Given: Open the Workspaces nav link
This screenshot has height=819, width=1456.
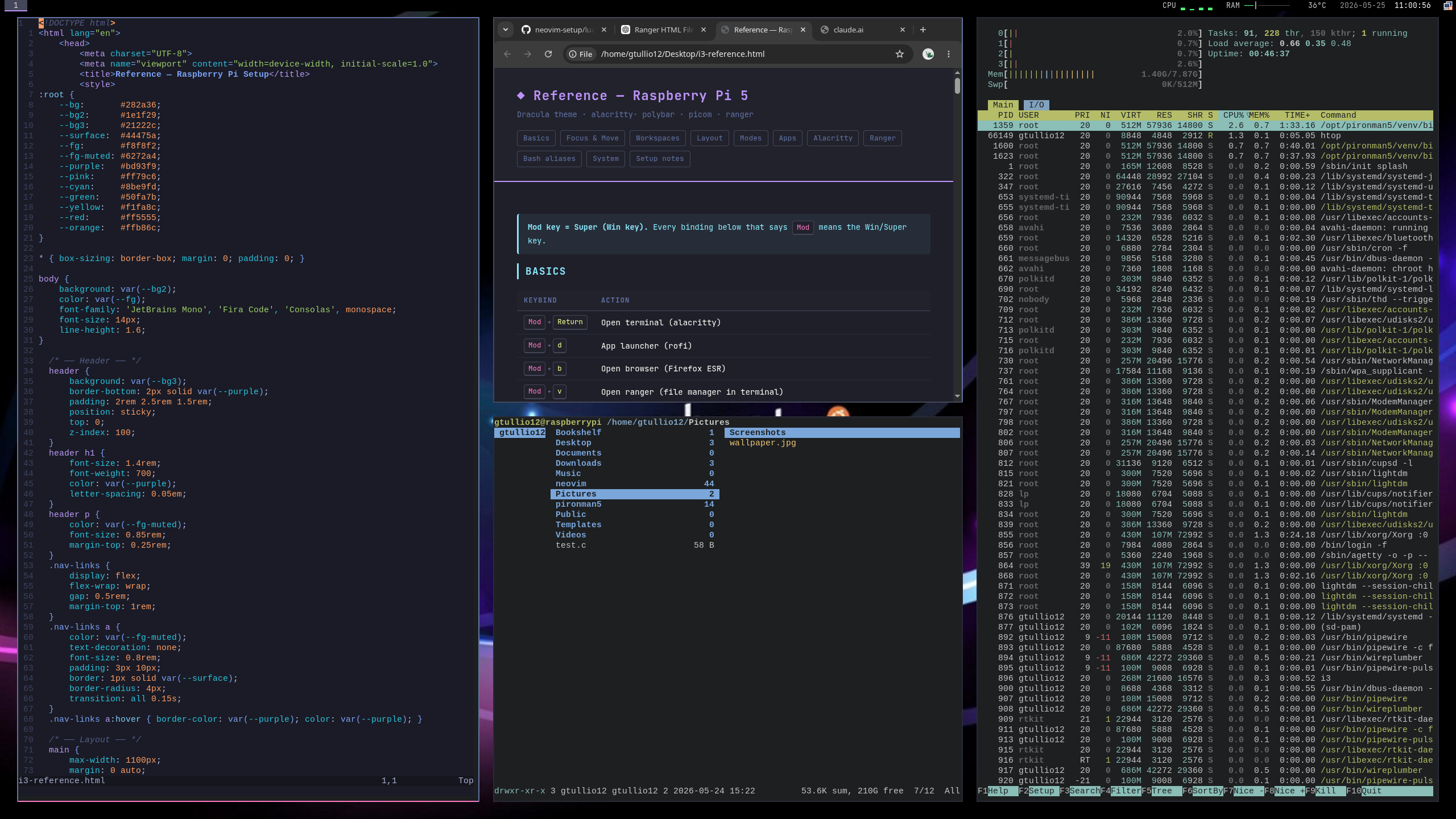Looking at the screenshot, I should [657, 138].
